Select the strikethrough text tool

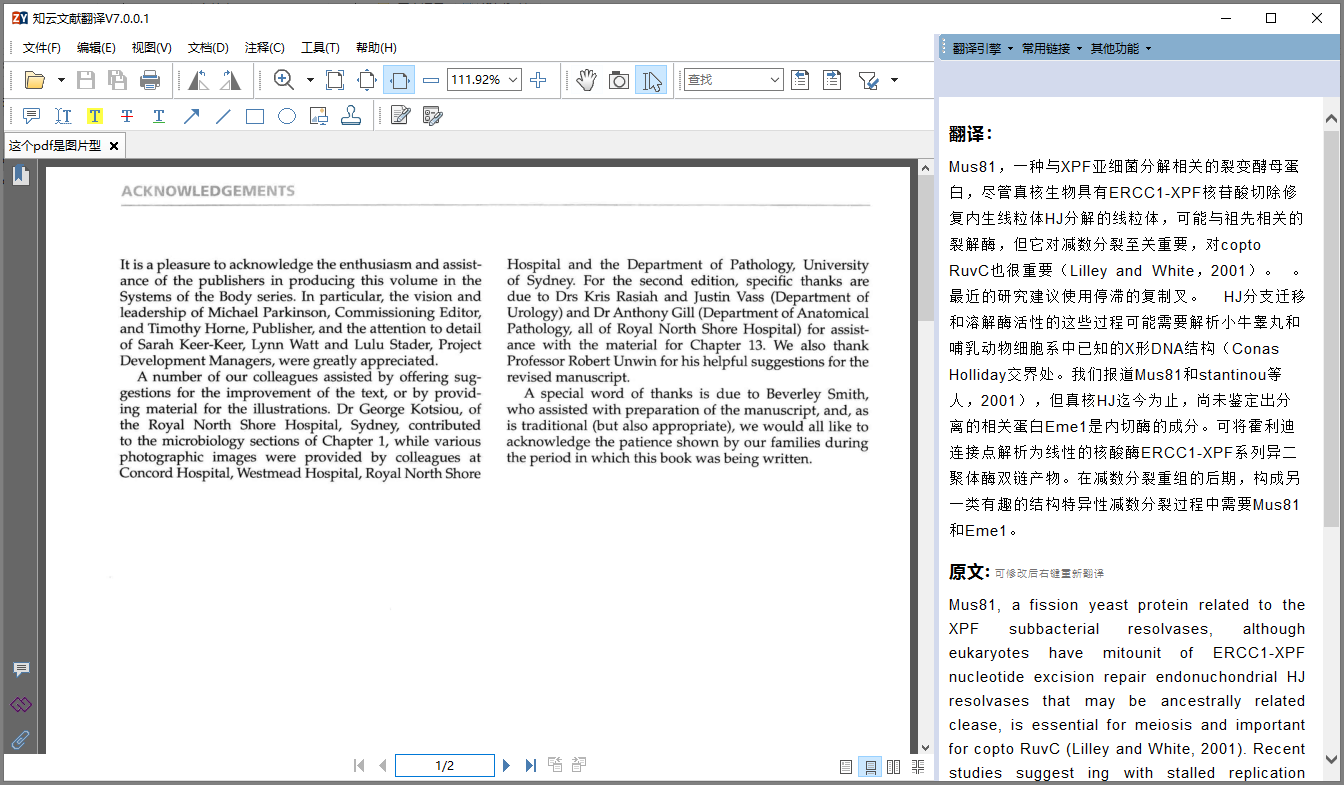(127, 116)
